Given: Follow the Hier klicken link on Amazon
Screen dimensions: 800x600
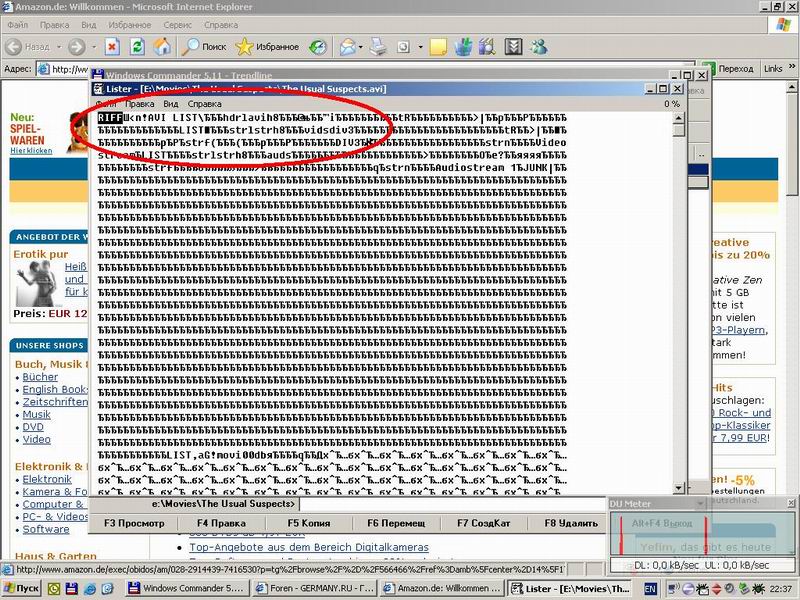Looking at the screenshot, I should [31, 151].
